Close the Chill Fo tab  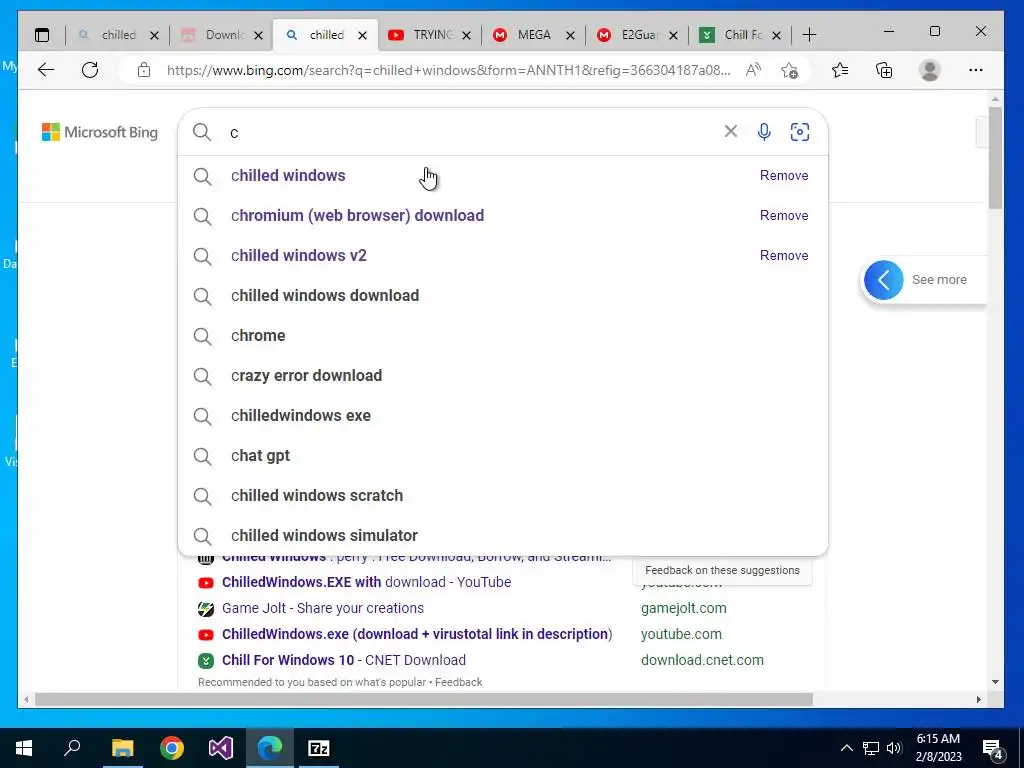(x=776, y=35)
